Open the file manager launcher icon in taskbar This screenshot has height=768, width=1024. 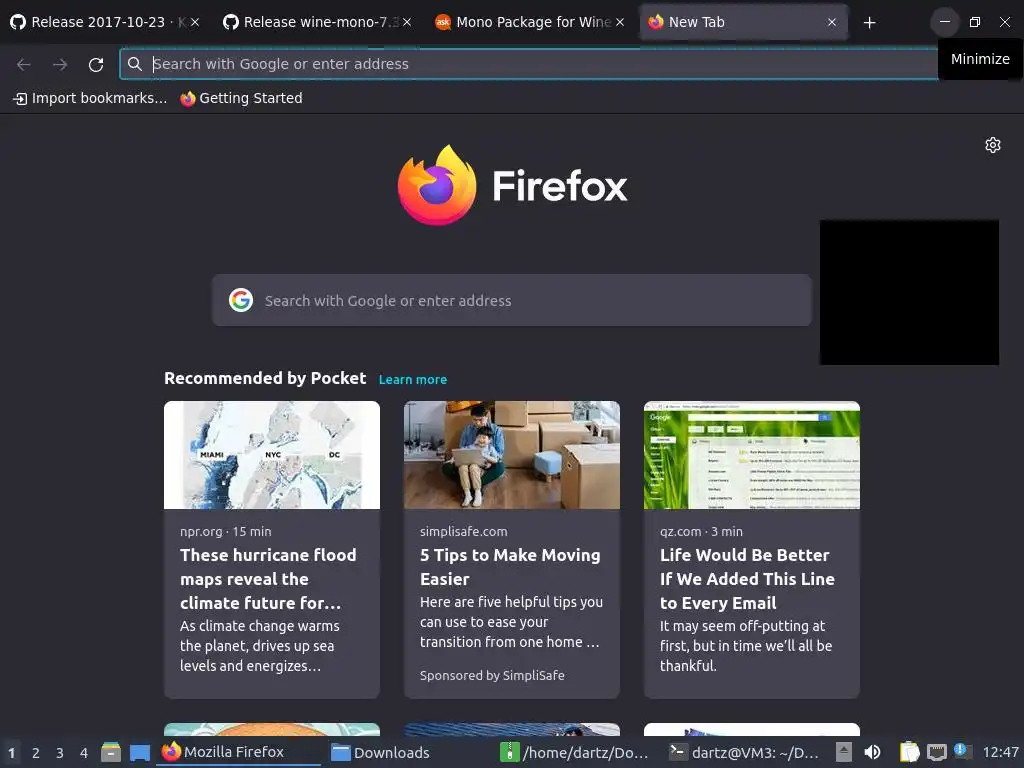pos(111,752)
